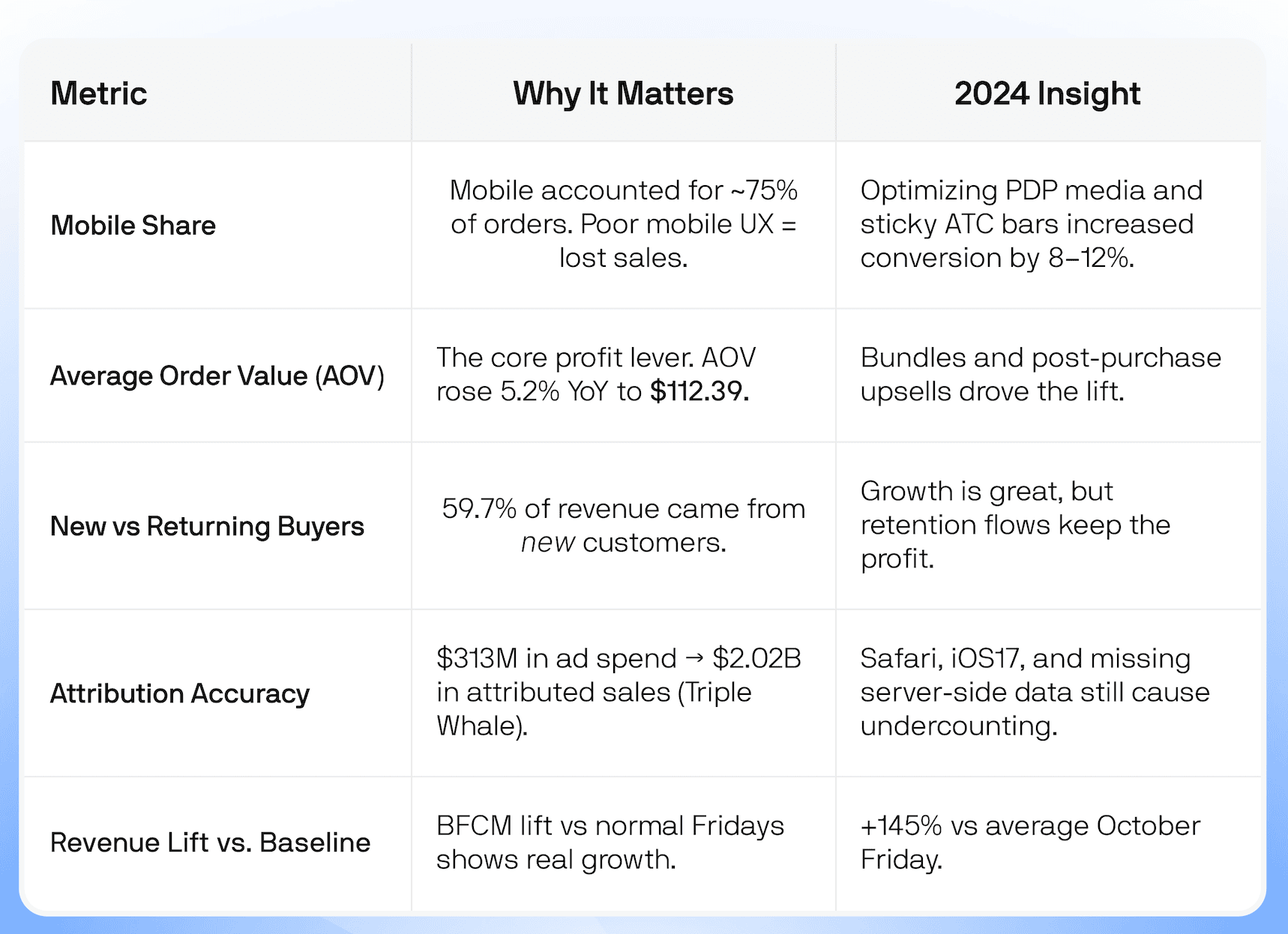Click the bold $112.39 value
Screen dimensions: 1288x934
pos(699,391)
